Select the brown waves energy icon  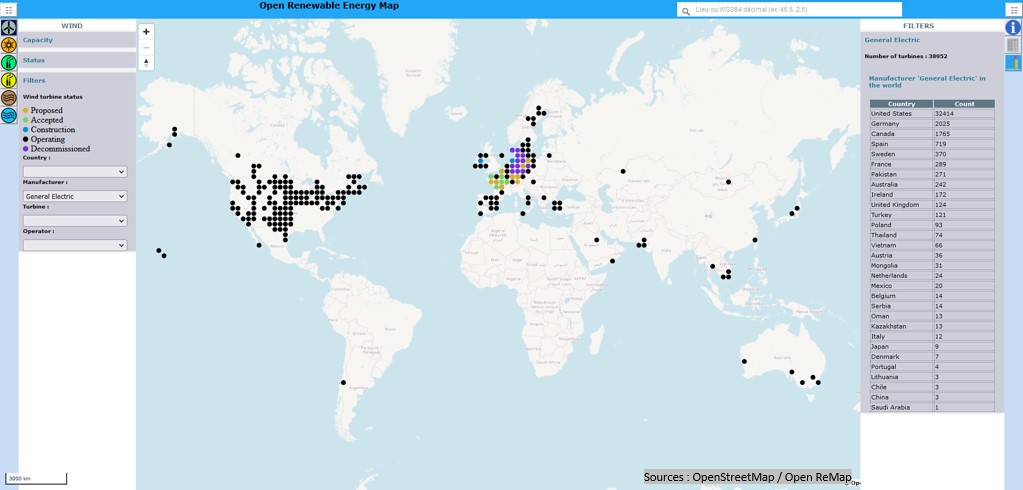[8, 98]
